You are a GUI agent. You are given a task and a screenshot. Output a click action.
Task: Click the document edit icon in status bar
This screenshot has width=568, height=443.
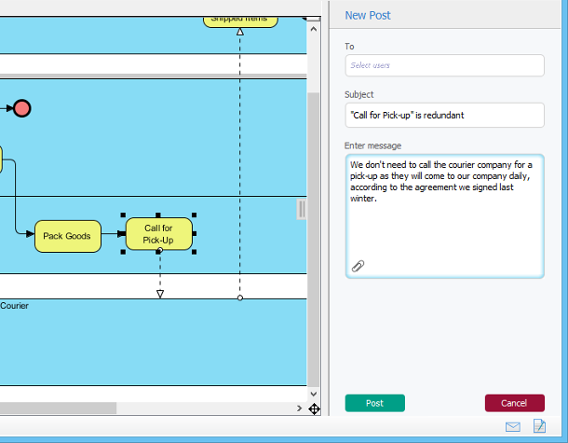pyautogui.click(x=539, y=426)
